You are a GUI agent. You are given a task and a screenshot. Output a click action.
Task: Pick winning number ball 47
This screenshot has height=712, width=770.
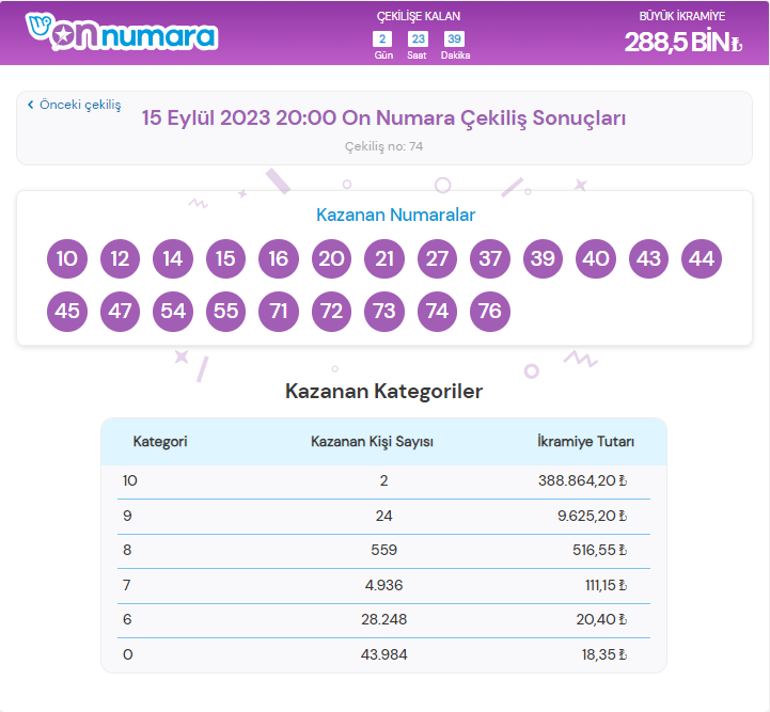(x=120, y=311)
